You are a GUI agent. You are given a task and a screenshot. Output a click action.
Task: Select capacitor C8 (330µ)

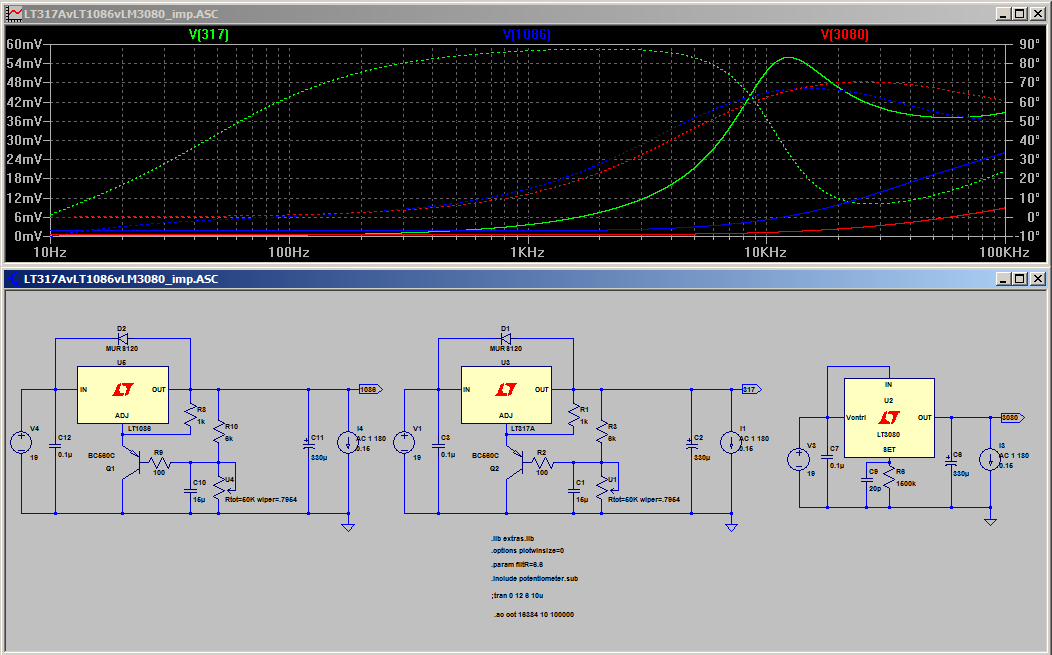951,462
